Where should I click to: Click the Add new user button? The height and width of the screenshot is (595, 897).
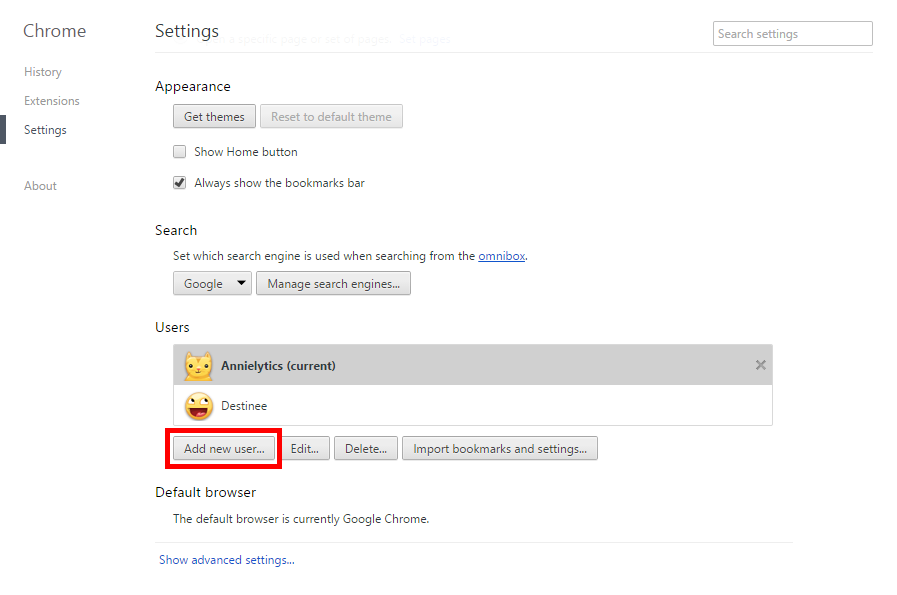point(224,449)
